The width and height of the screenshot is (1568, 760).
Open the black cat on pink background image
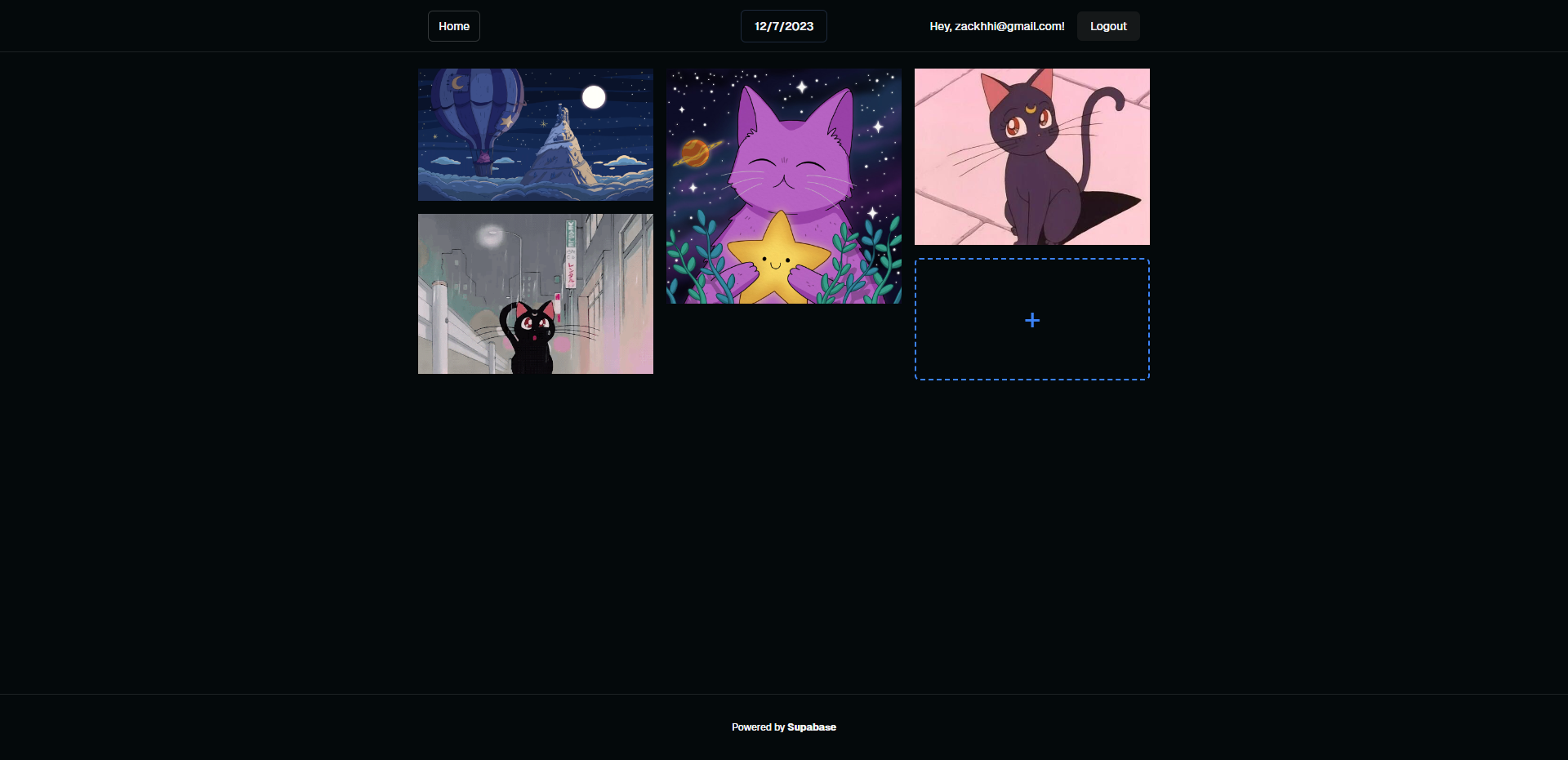click(1032, 157)
